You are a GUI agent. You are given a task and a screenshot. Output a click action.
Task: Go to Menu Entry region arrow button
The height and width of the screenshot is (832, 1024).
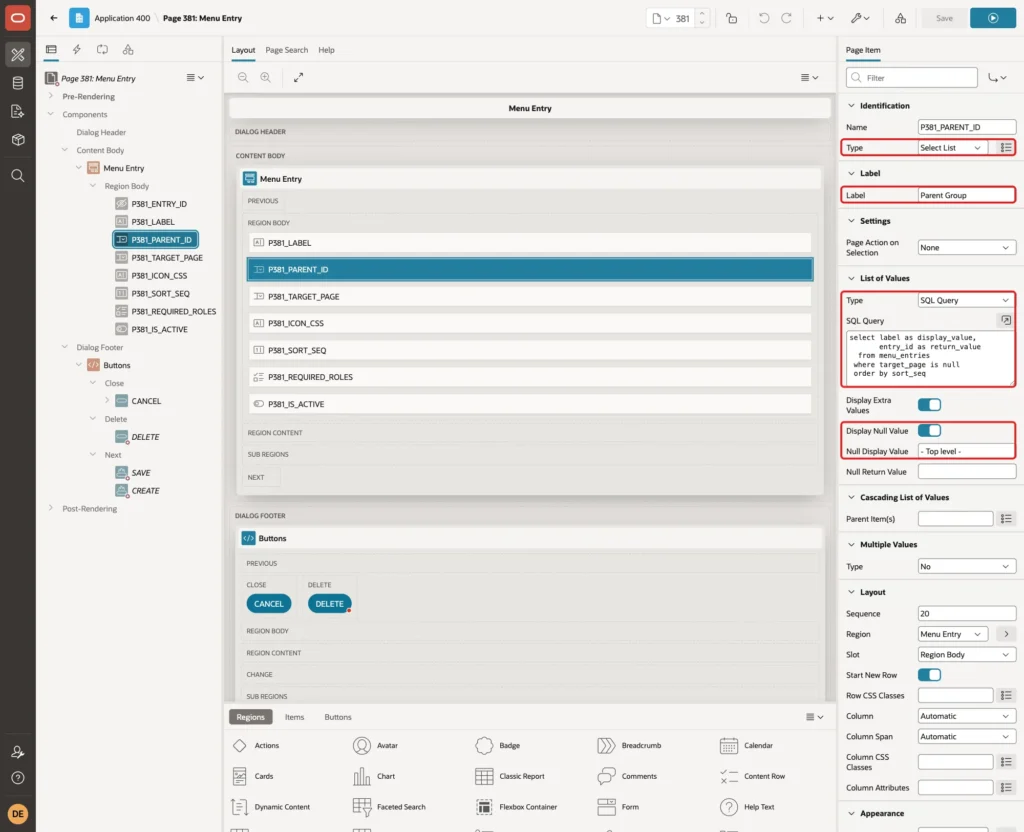click(1006, 634)
